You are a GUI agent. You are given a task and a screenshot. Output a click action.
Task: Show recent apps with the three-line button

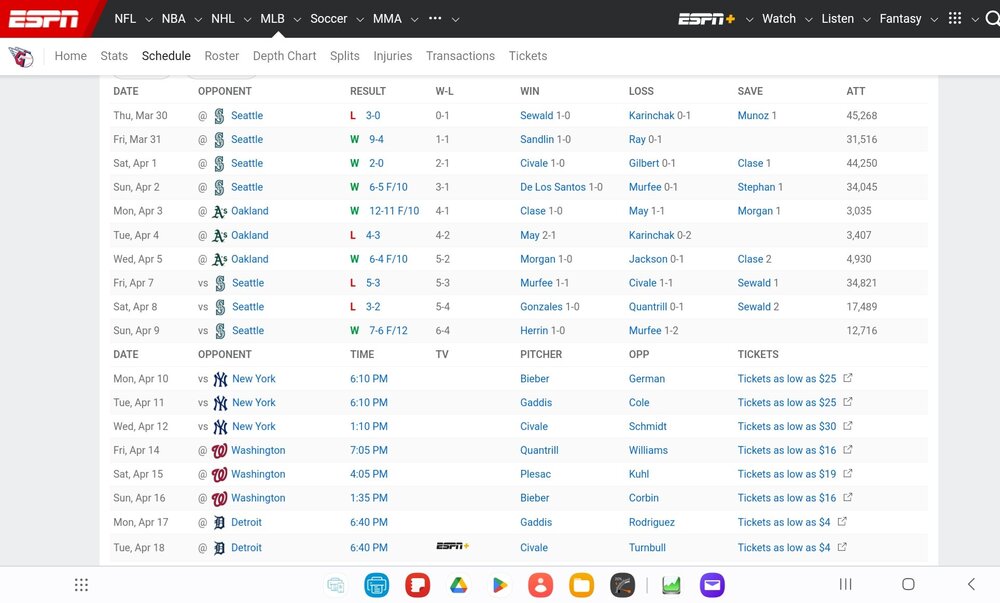(845, 584)
